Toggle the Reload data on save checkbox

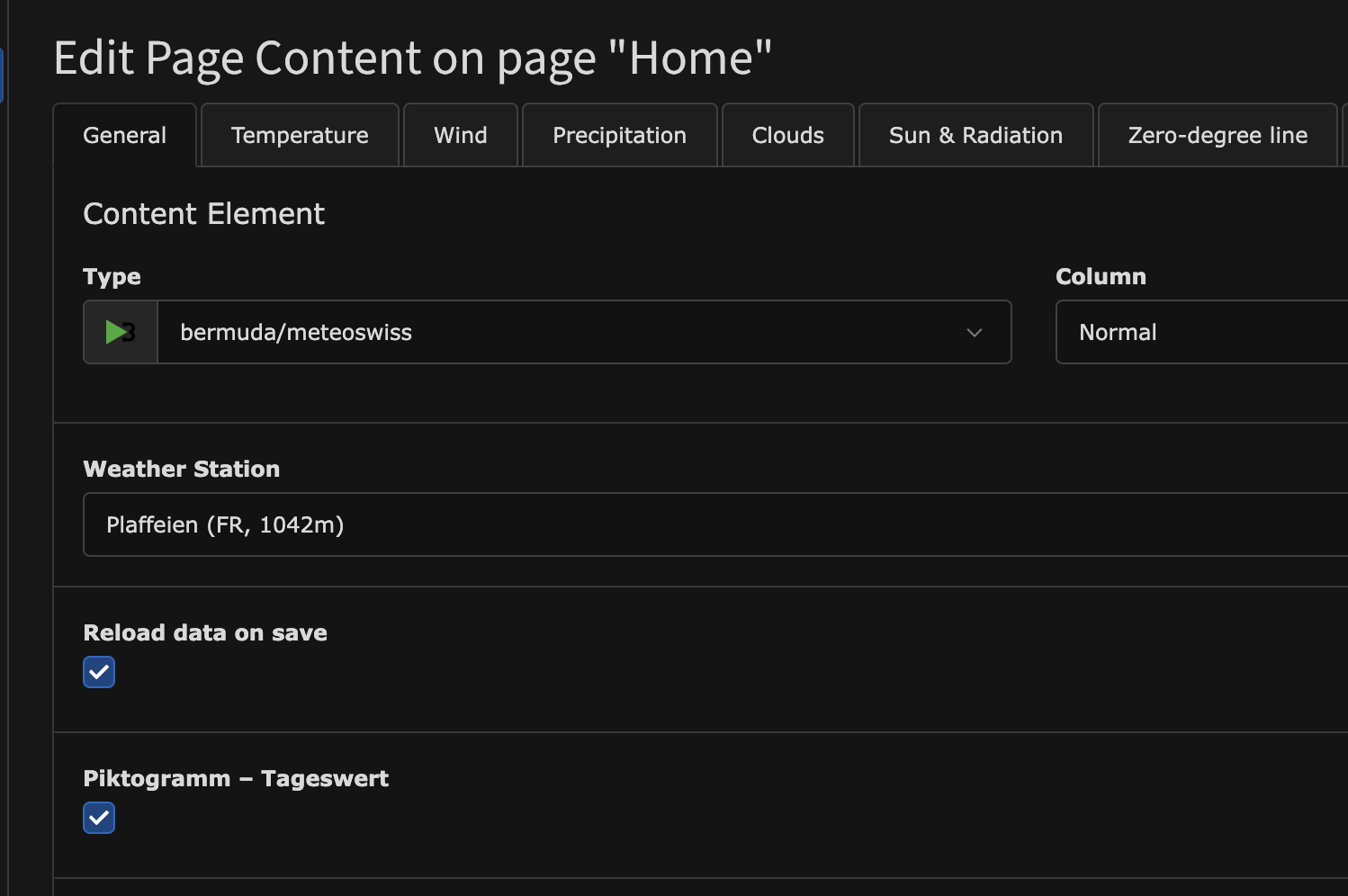tap(99, 672)
